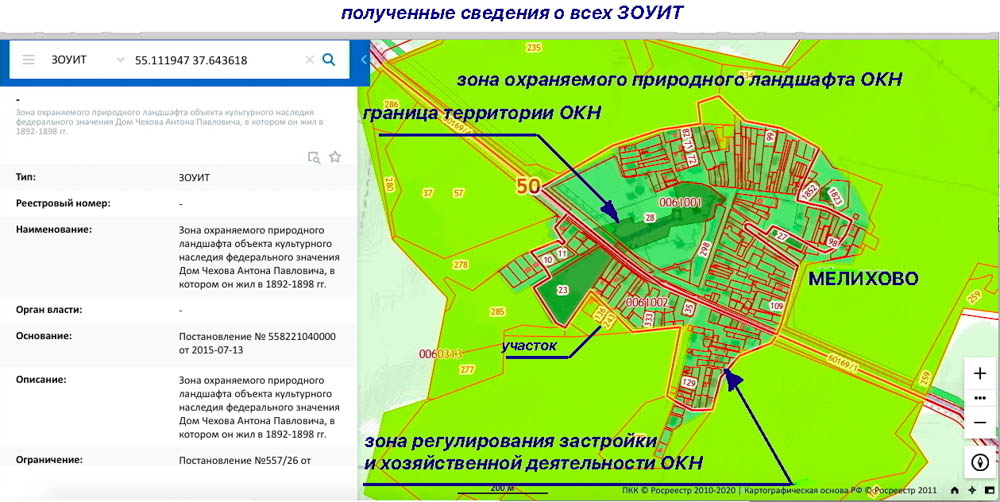The height and width of the screenshot is (502, 1000).
Task: Click the road marker 50 on map
Action: [527, 185]
